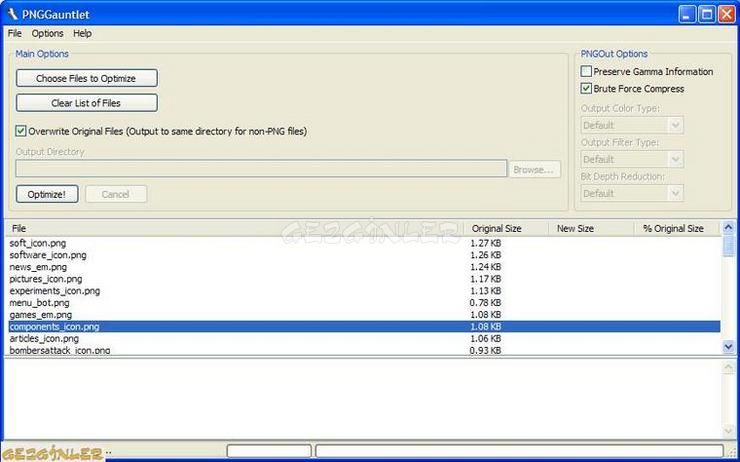Select menu_bot.png row
This screenshot has height=462, width=740.
[x=364, y=302]
